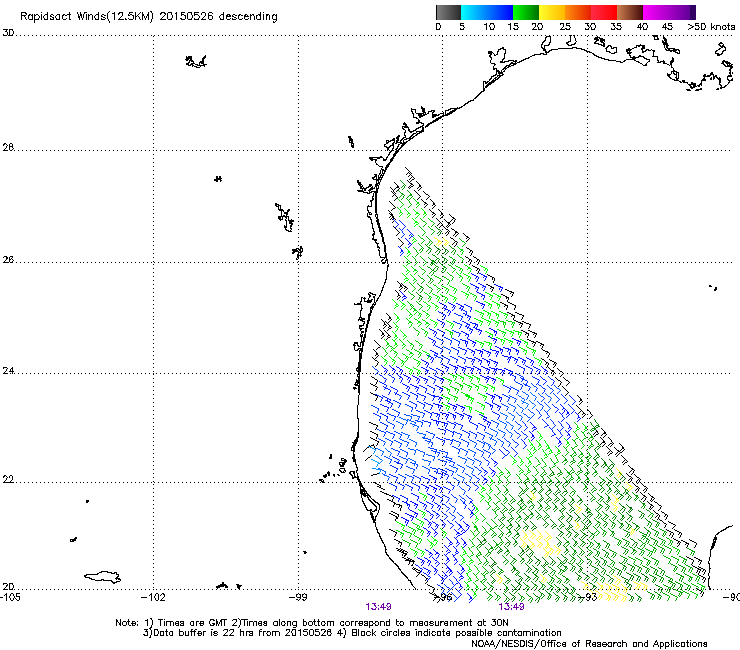This screenshot has height=650, width=740.
Task: Click the purple '13:49' time near longitude -96
Action: tap(378, 607)
